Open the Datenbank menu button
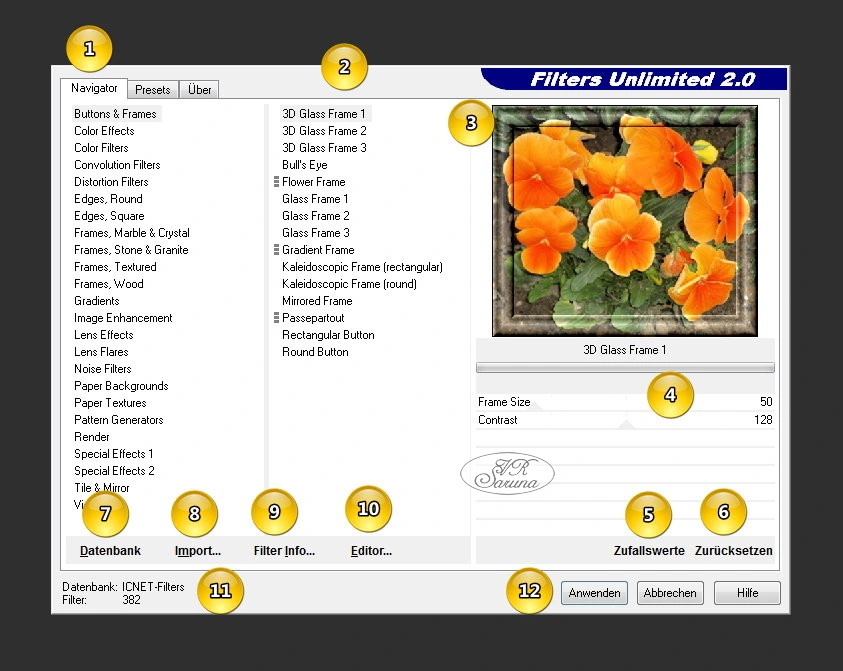 click(x=110, y=551)
